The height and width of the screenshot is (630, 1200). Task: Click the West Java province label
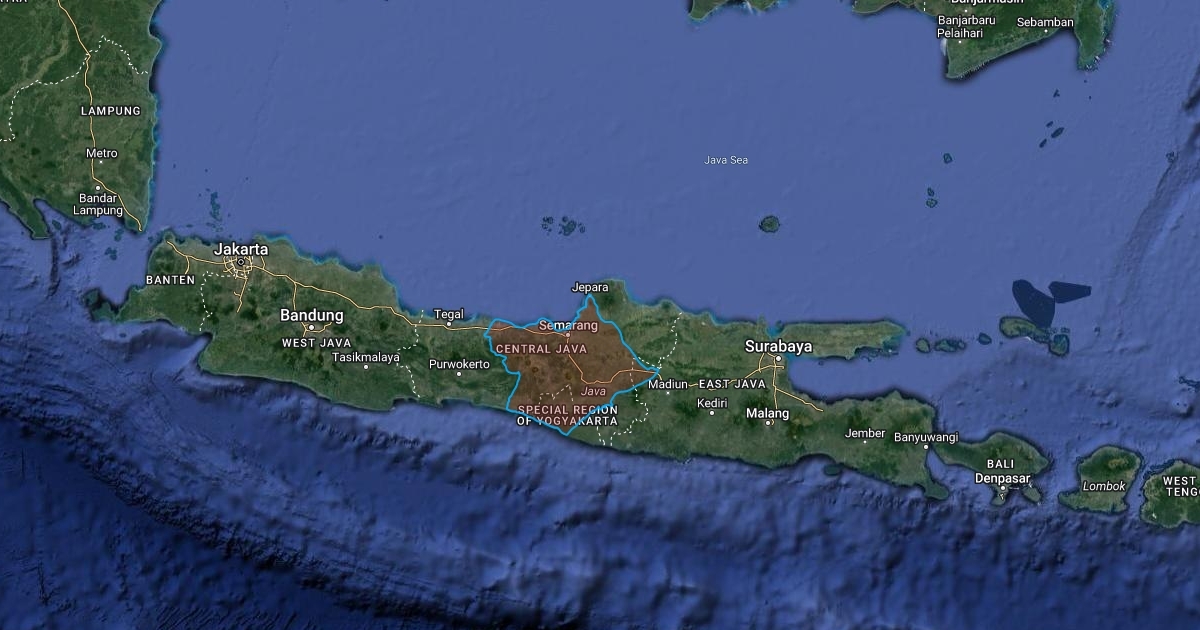(316, 343)
